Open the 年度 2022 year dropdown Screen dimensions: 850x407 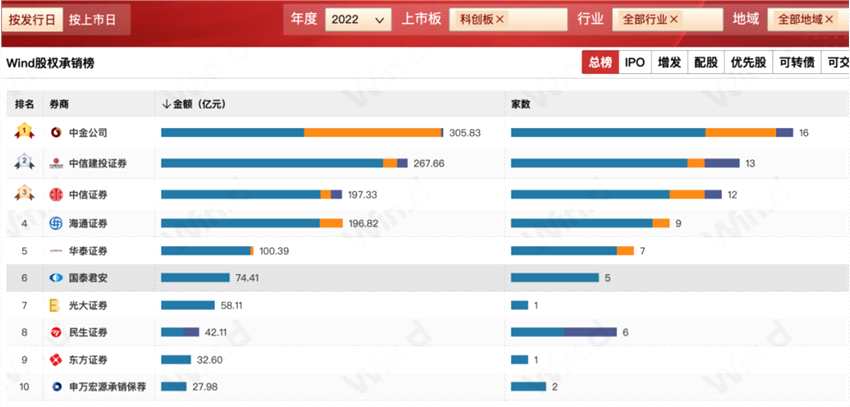[x=358, y=20]
